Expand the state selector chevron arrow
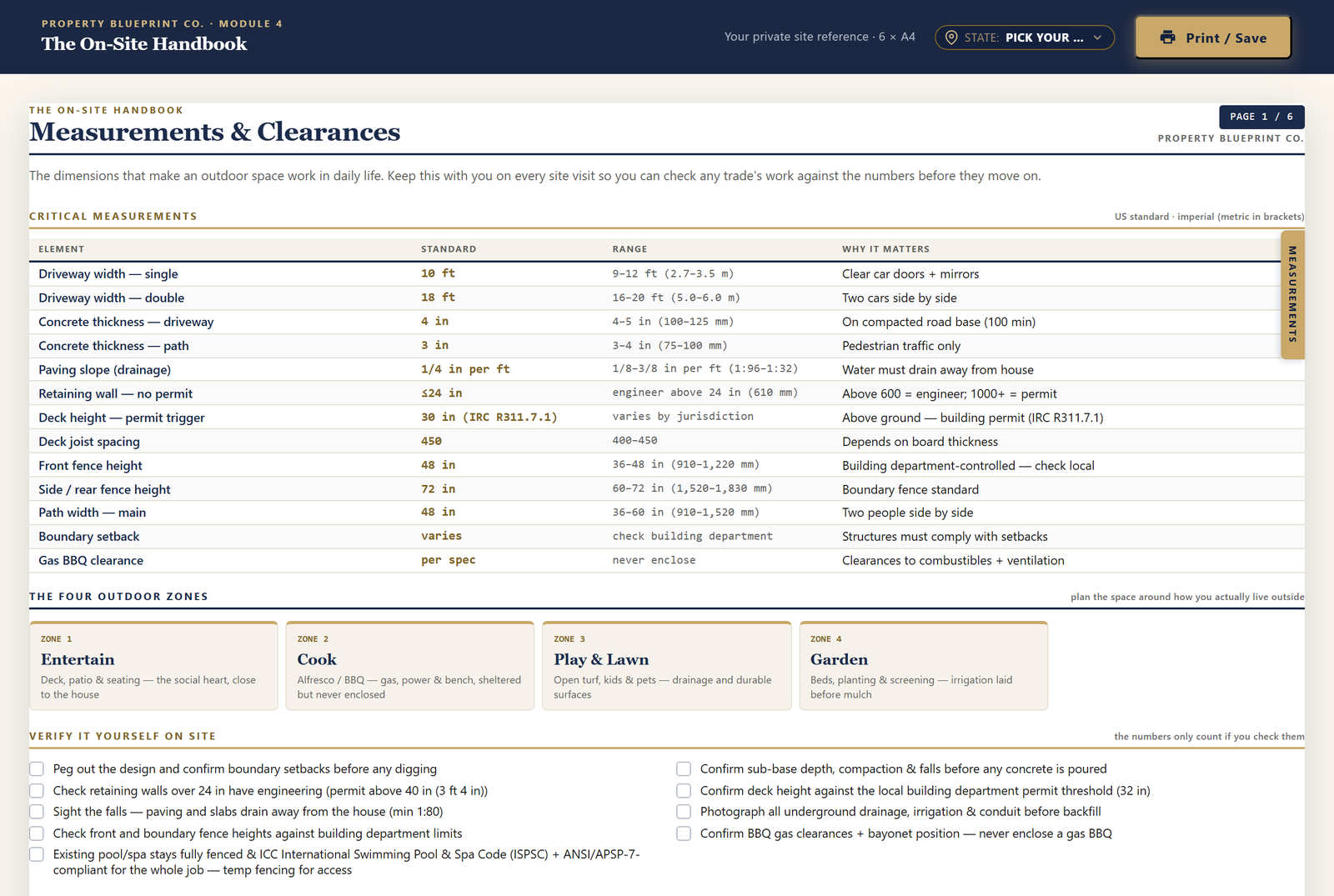This screenshot has height=896, width=1334. [1097, 38]
